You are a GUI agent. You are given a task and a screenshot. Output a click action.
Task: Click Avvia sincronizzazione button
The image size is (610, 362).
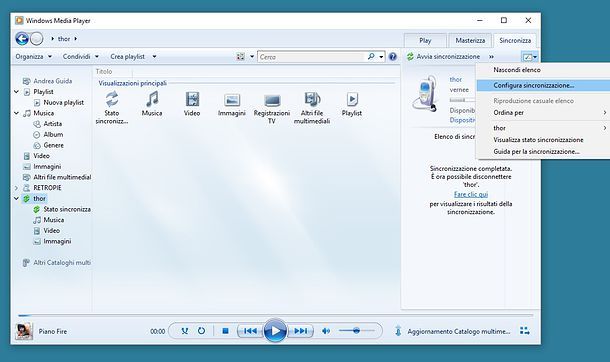(x=443, y=57)
